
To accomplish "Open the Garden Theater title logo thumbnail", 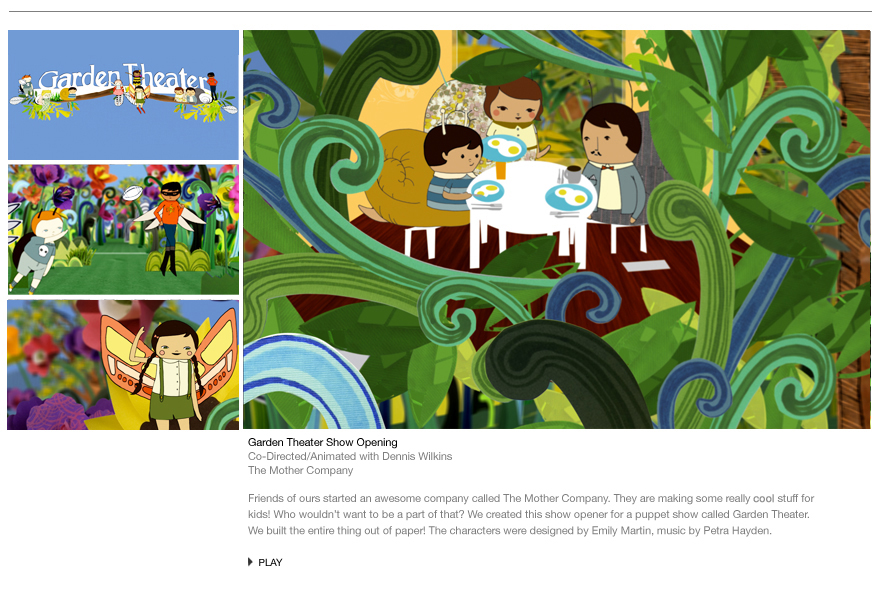I will click(x=124, y=95).
